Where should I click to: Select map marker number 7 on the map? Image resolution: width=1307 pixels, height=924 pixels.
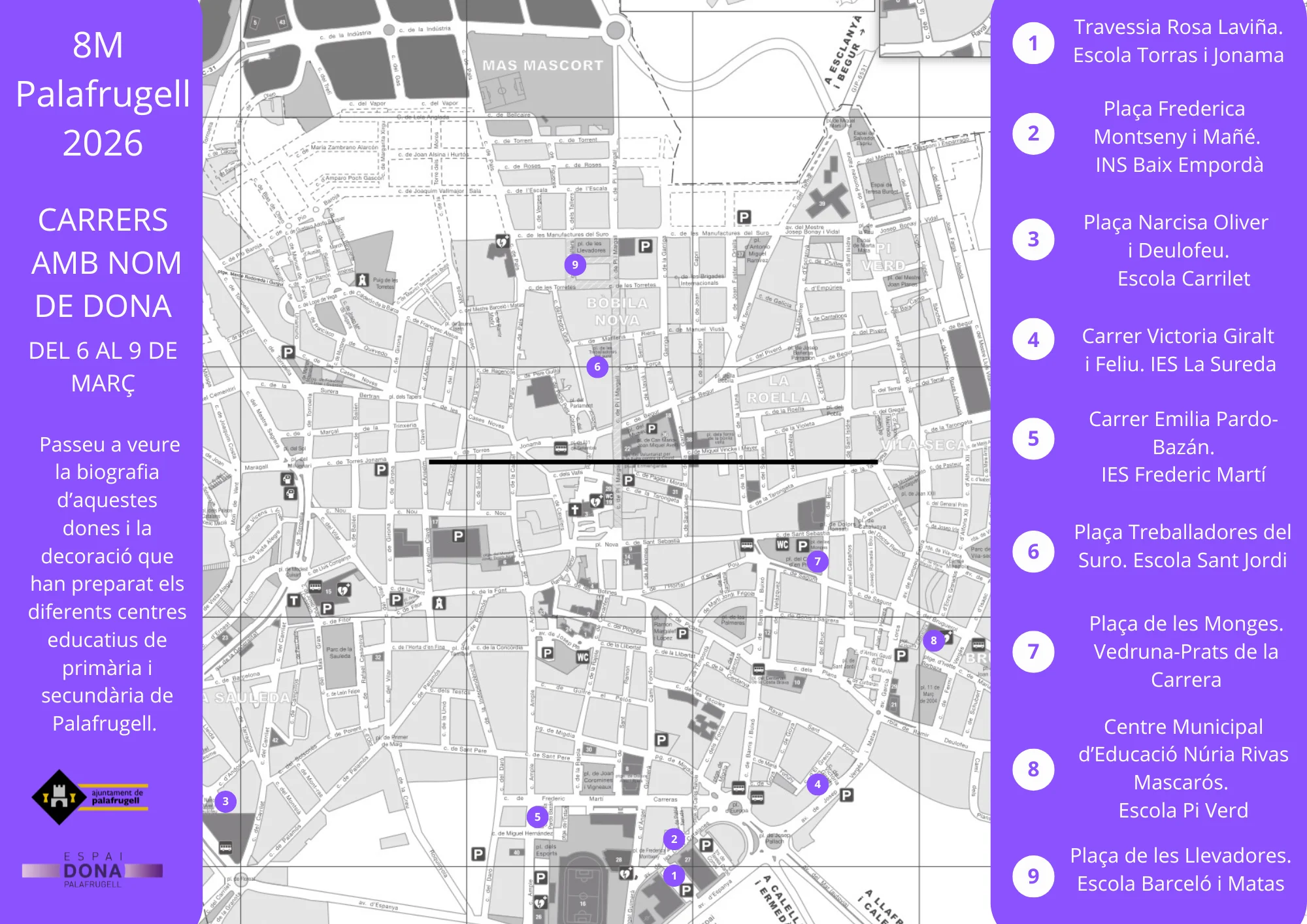coord(818,561)
